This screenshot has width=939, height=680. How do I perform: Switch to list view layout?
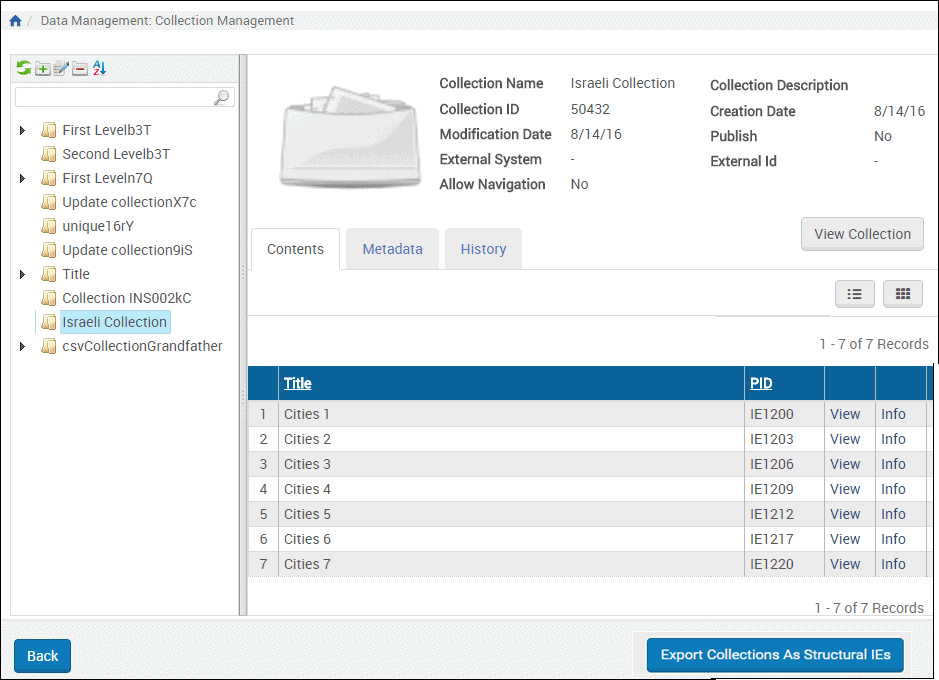[x=854, y=293]
